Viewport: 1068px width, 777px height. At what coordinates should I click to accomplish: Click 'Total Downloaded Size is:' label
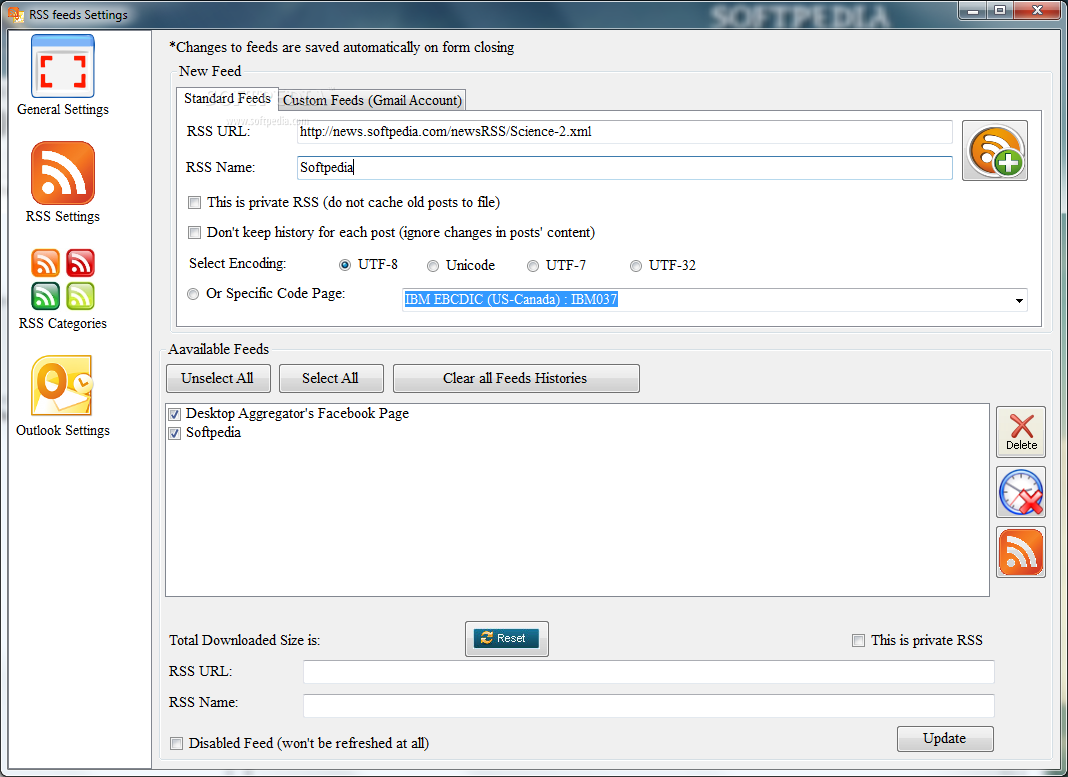pyautogui.click(x=245, y=640)
